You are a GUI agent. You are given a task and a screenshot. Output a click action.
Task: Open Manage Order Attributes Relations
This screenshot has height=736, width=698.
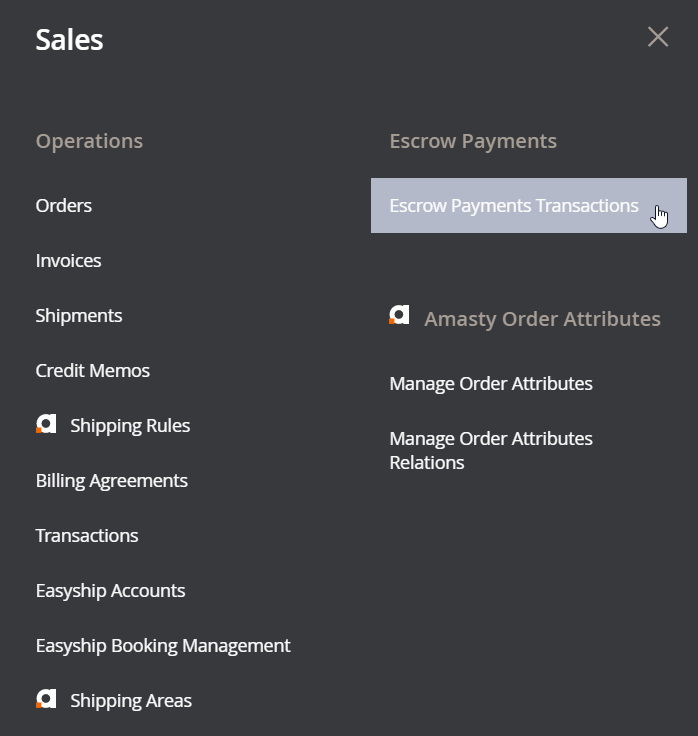[x=491, y=451]
